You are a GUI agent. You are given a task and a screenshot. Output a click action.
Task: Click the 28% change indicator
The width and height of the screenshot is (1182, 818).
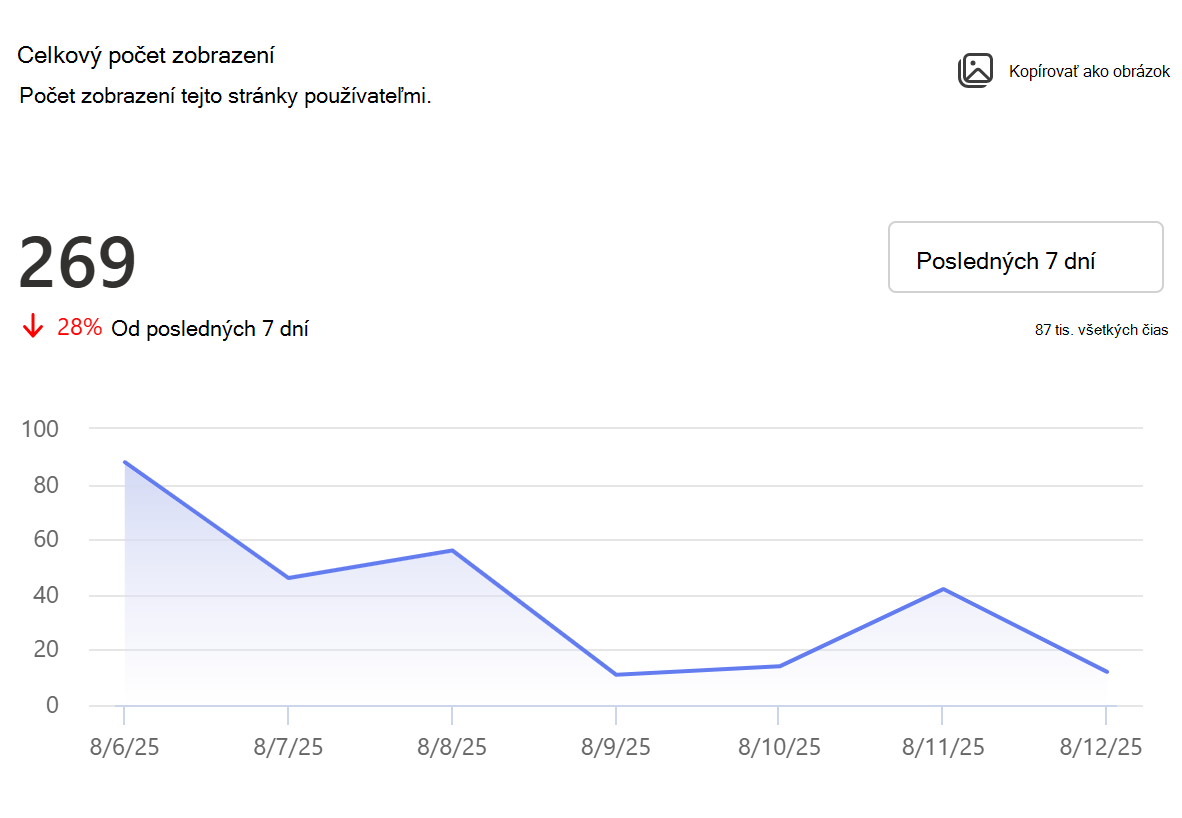point(79,327)
